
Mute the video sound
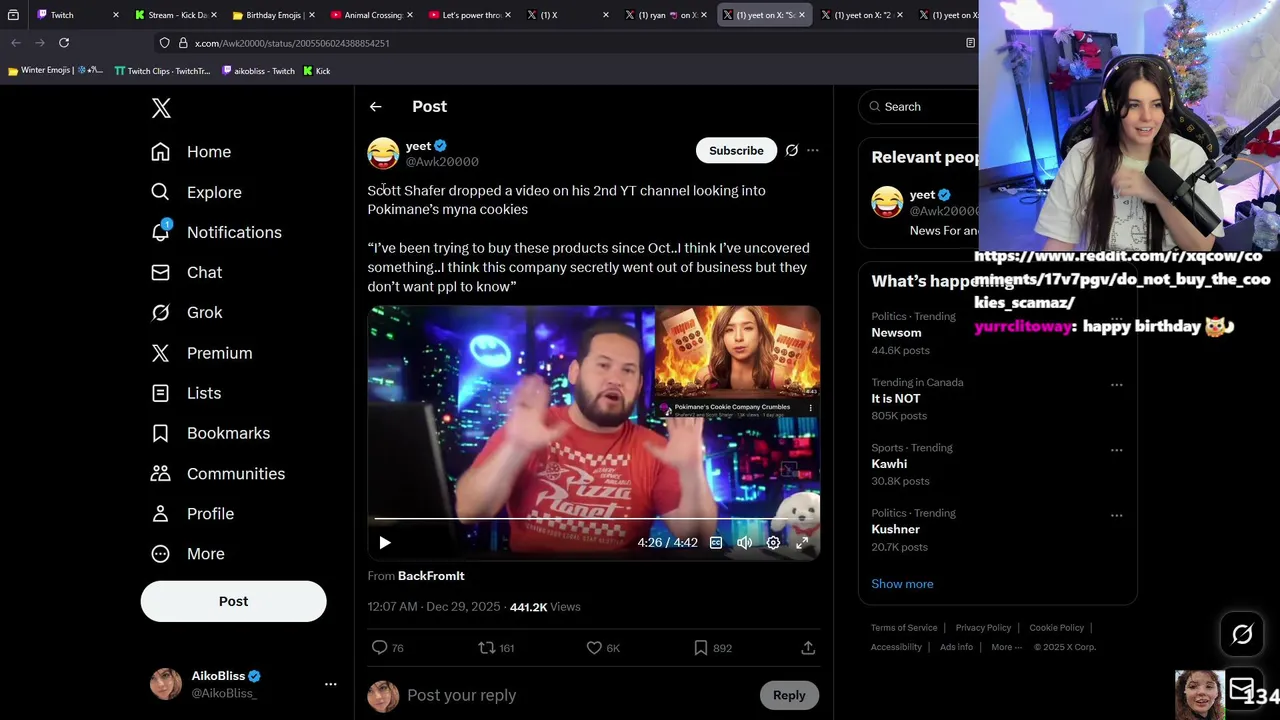744,542
